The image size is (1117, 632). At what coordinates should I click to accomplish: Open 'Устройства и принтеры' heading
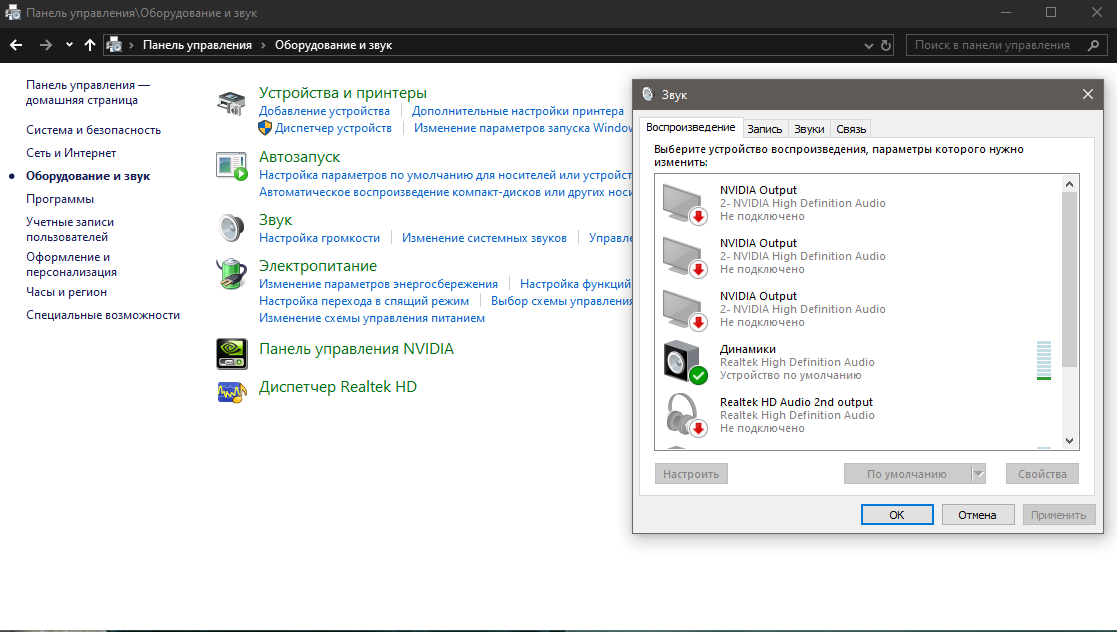[343, 93]
